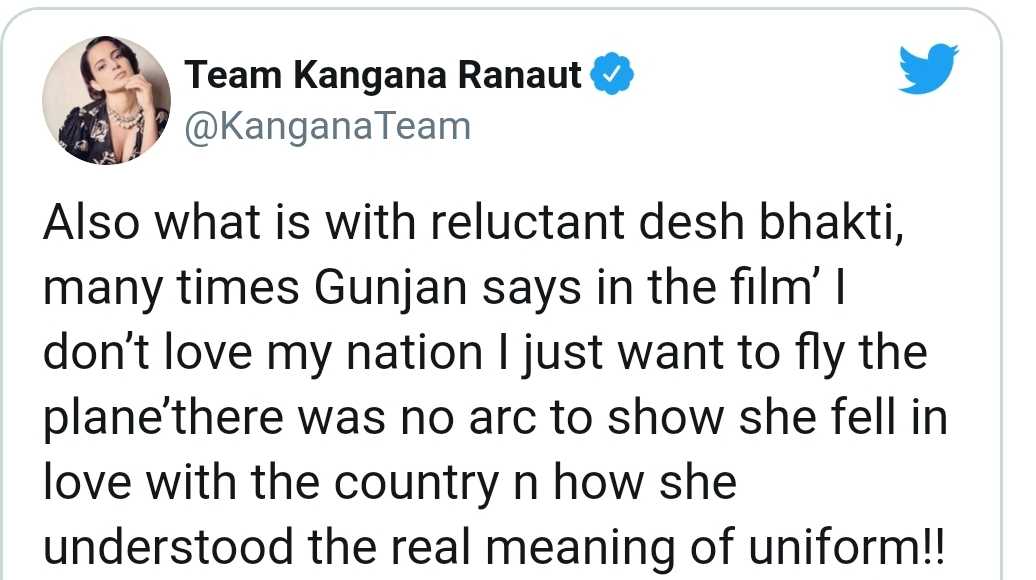Click the tweet line starting 'Also what is'
The height and width of the screenshot is (580, 1036).
coord(473,223)
